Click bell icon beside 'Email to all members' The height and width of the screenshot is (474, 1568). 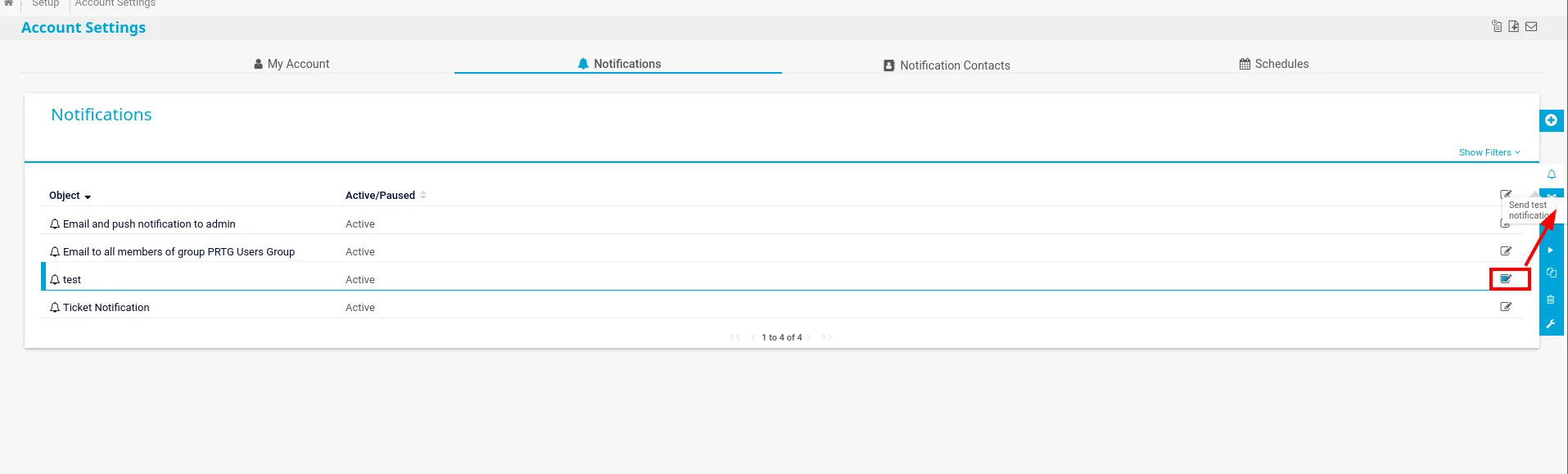coord(55,252)
